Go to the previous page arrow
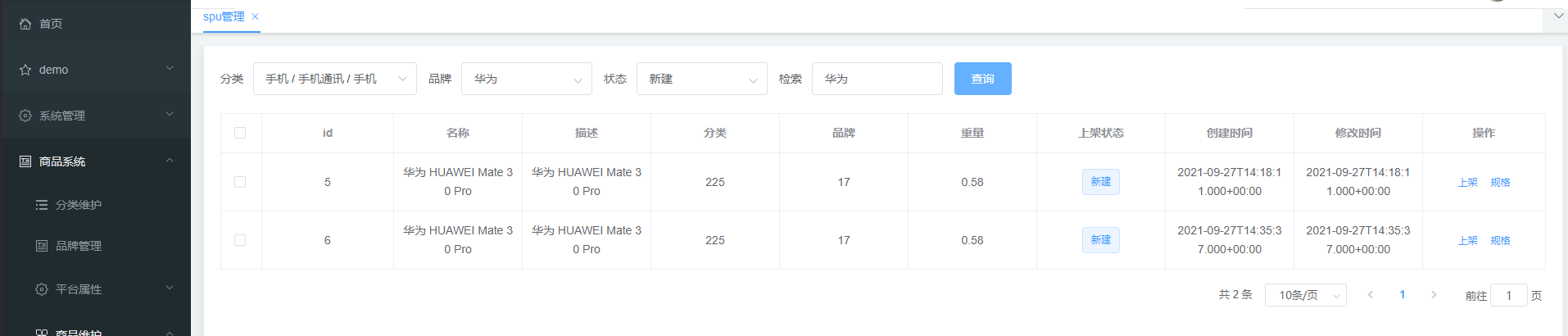 (1371, 294)
